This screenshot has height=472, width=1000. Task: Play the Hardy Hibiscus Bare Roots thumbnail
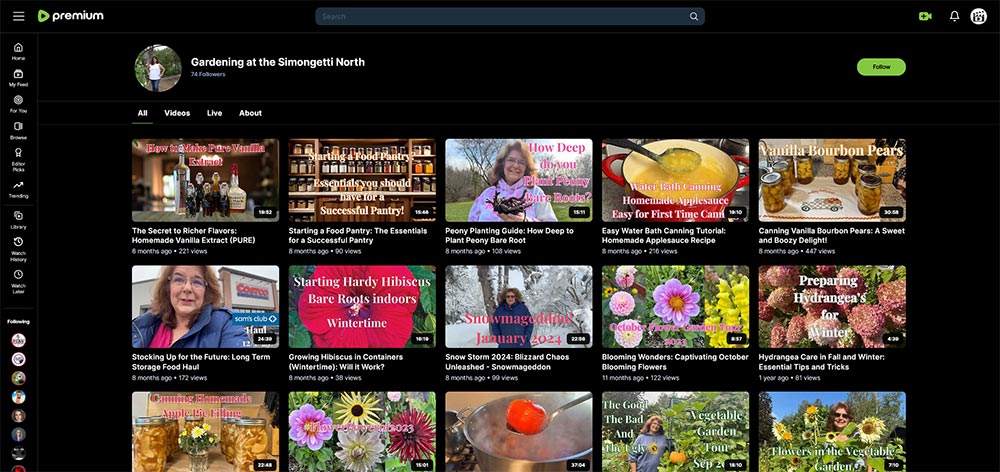coord(362,306)
